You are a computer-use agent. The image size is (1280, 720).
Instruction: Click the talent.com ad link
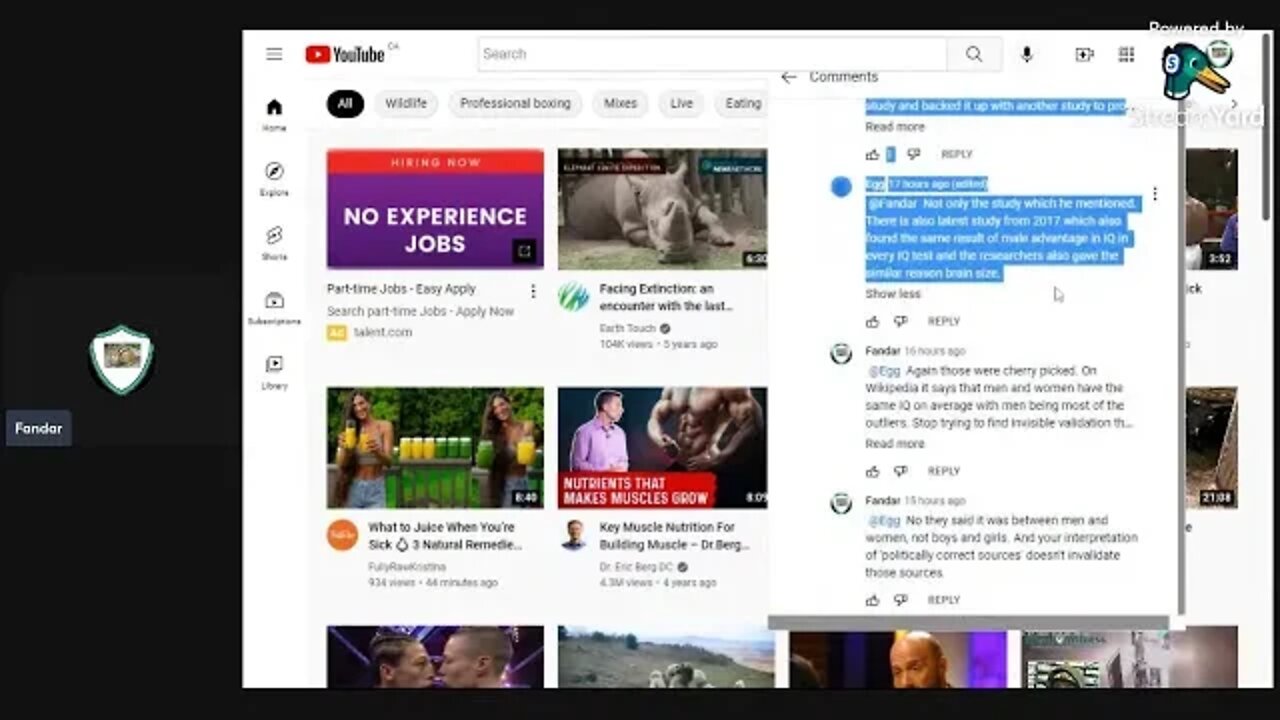pos(381,332)
